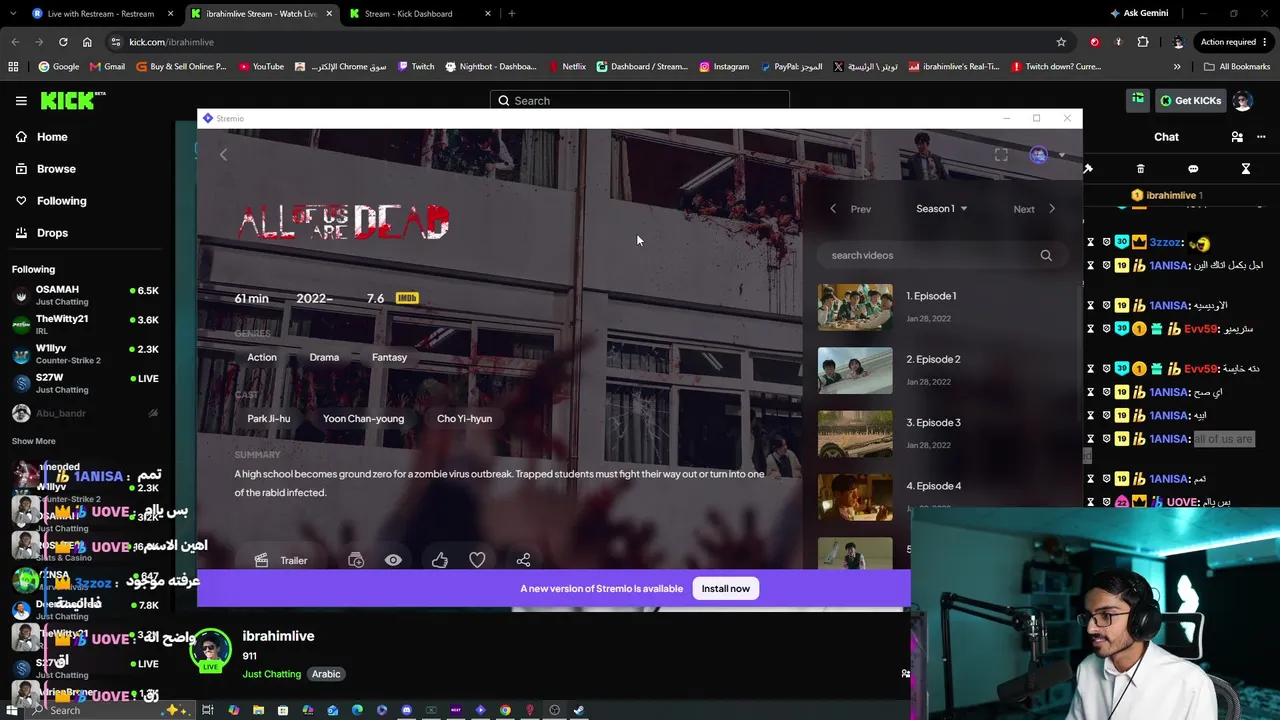This screenshot has height=720, width=1280.
Task: Switch to the Live with Restream tab
Action: (100, 14)
